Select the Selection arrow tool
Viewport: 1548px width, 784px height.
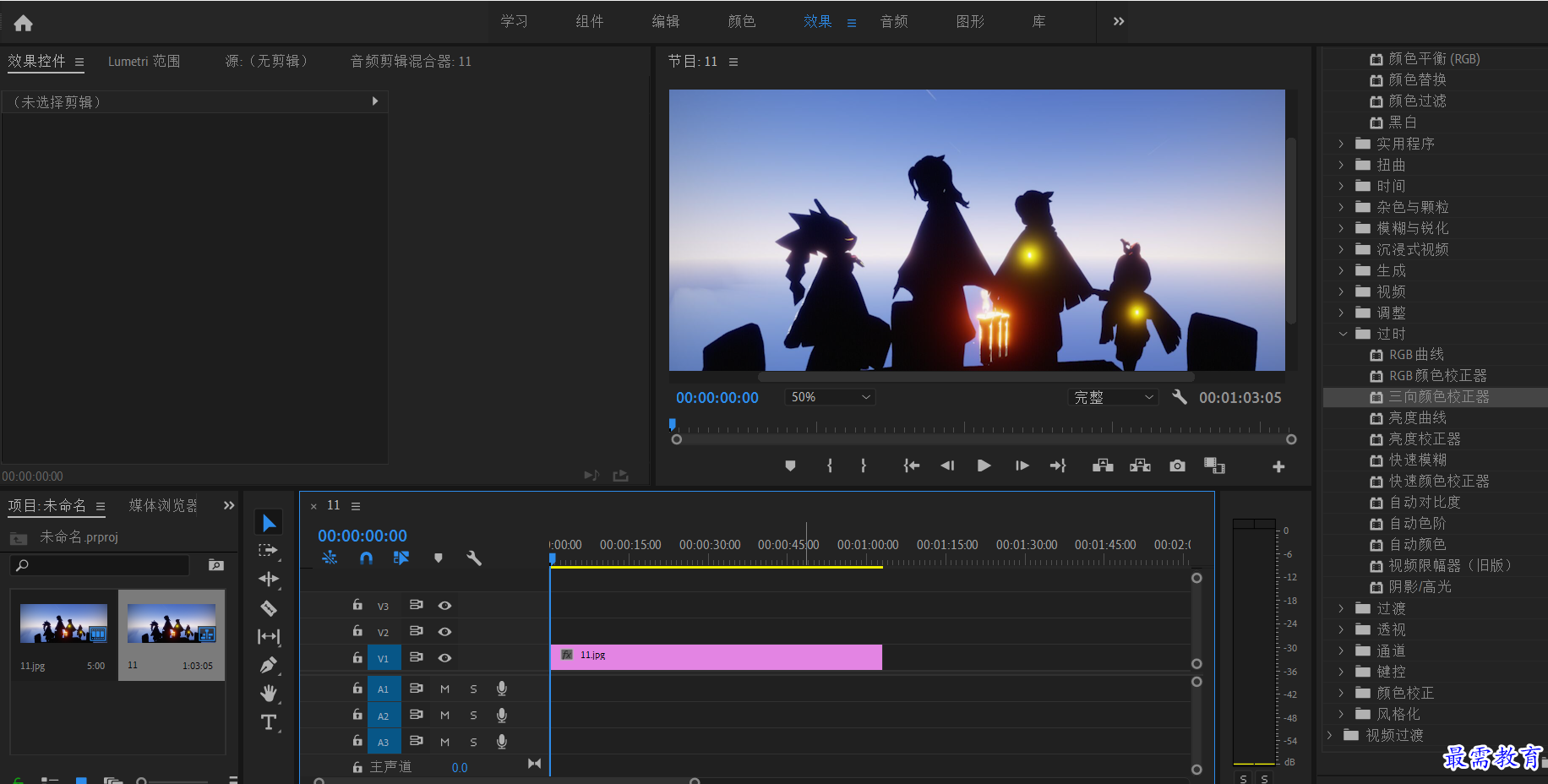click(269, 523)
